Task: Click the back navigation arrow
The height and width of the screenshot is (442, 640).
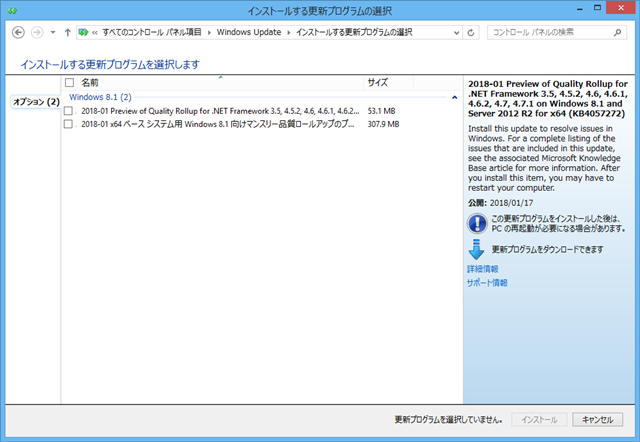Action: [18, 32]
